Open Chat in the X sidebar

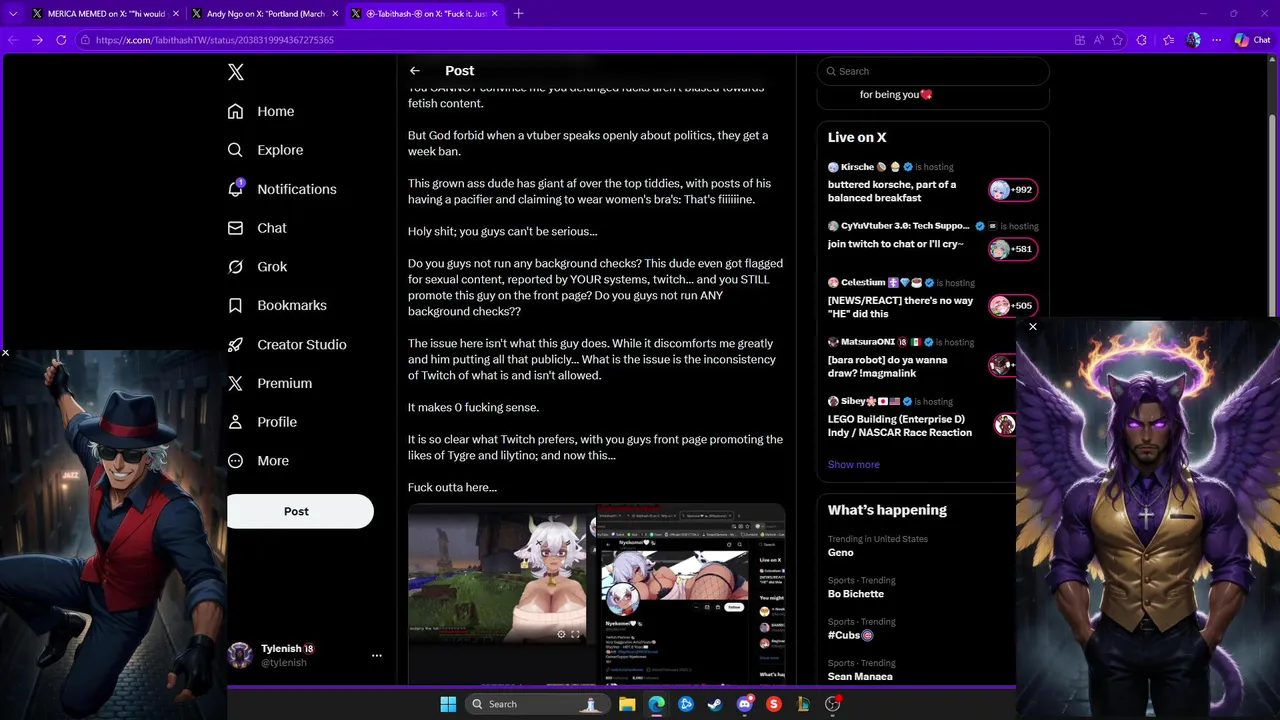(x=257, y=228)
